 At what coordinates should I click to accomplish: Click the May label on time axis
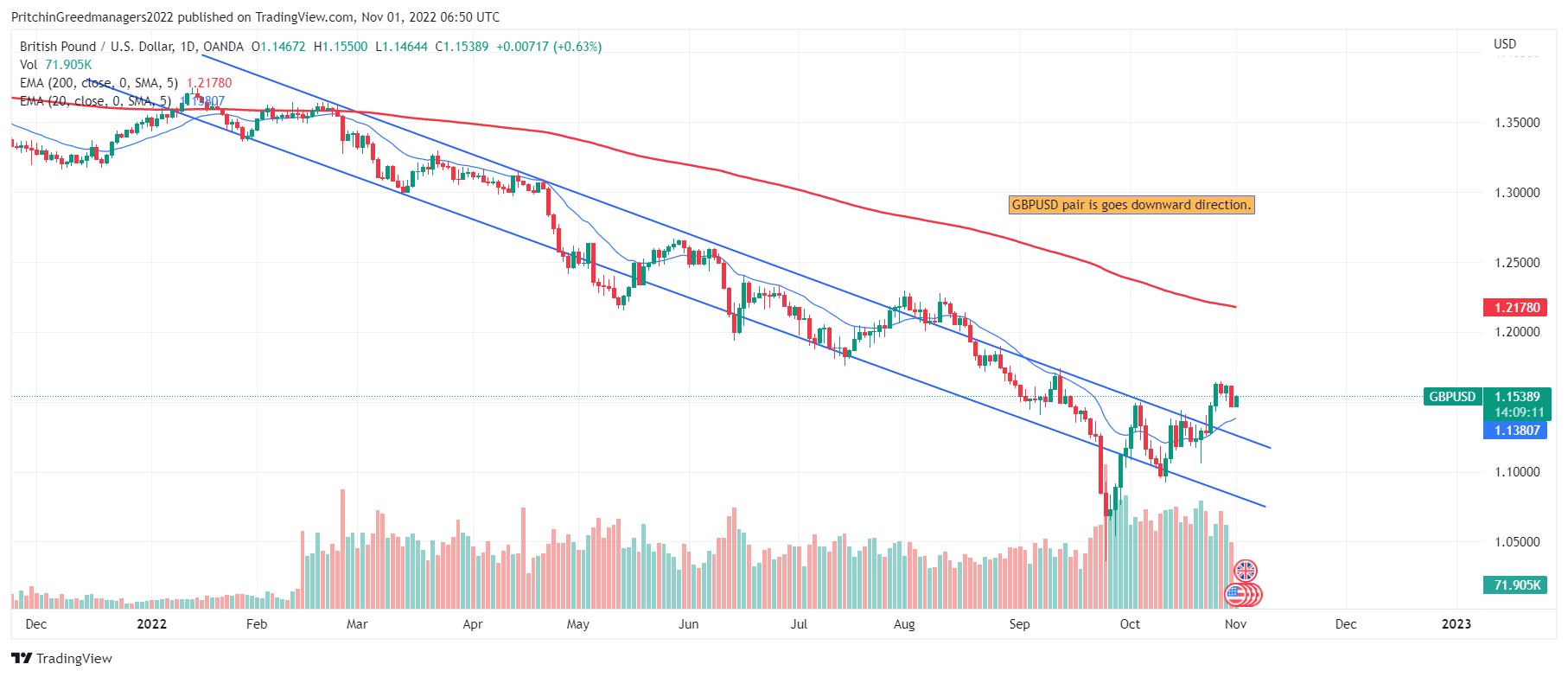click(x=577, y=624)
